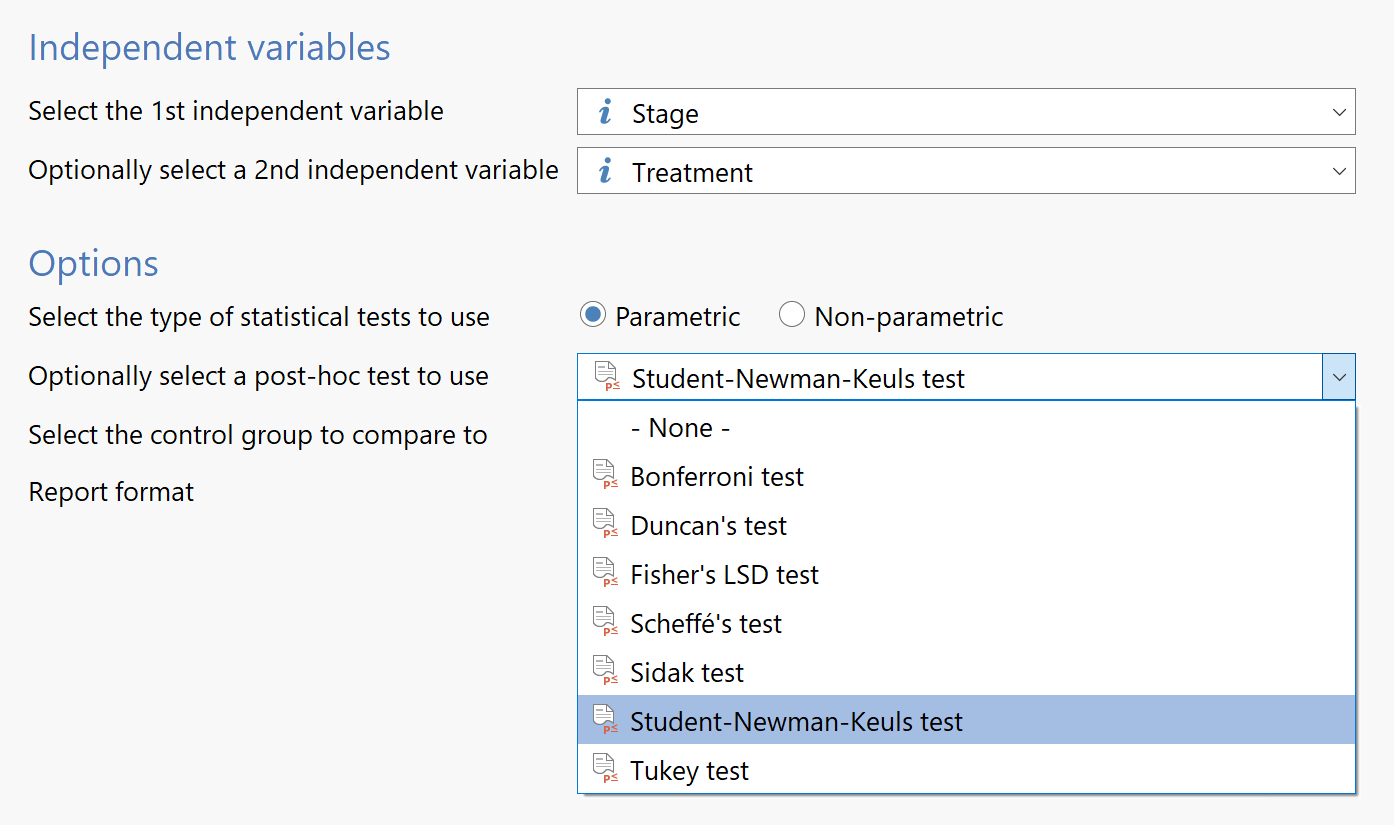Screen dimensions: 1394x825
Task: Click the Stage variable selection field
Action: click(966, 112)
